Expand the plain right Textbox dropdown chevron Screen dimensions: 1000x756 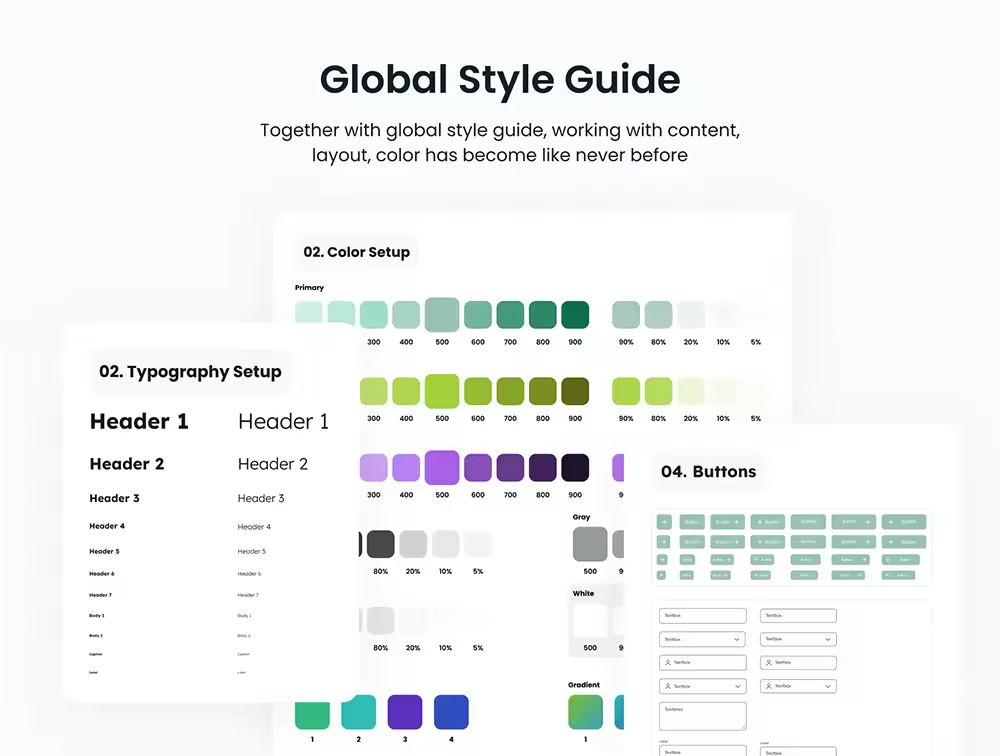828,639
